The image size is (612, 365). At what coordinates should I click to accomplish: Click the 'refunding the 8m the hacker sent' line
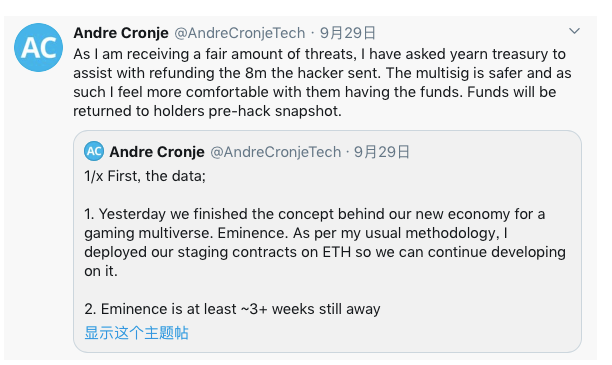pos(322,73)
